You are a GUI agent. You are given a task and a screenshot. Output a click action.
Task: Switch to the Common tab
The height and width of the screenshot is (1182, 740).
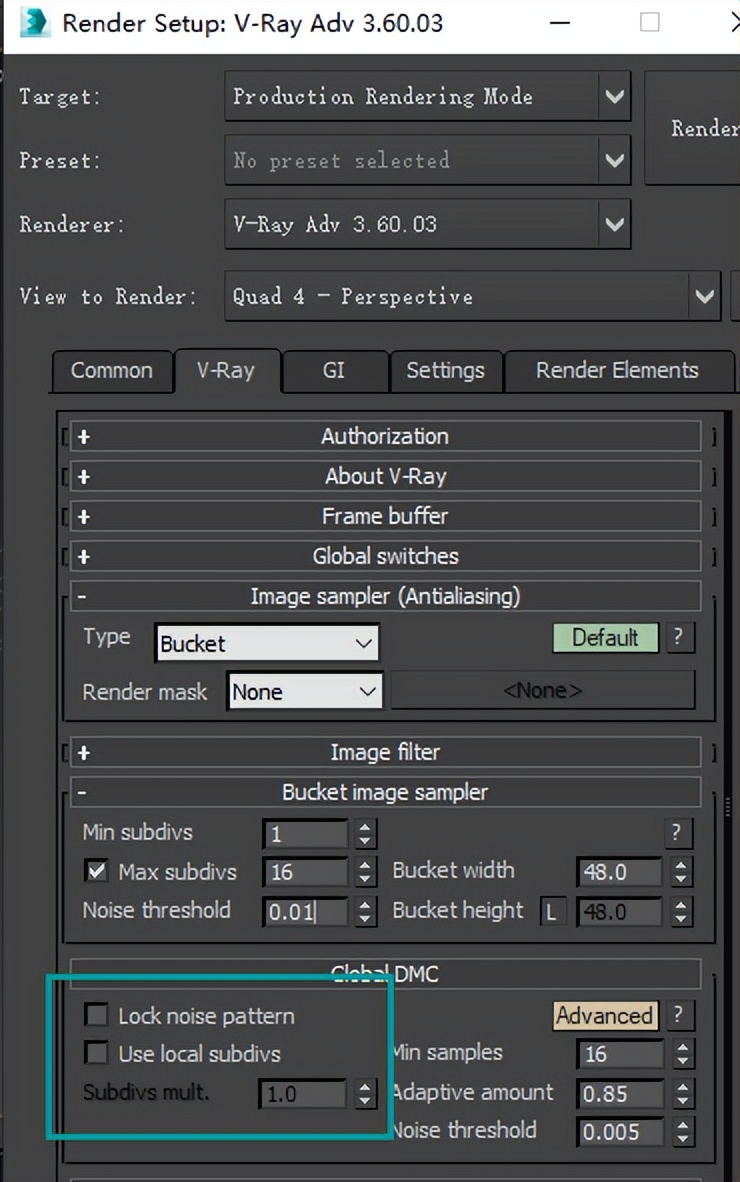click(112, 371)
